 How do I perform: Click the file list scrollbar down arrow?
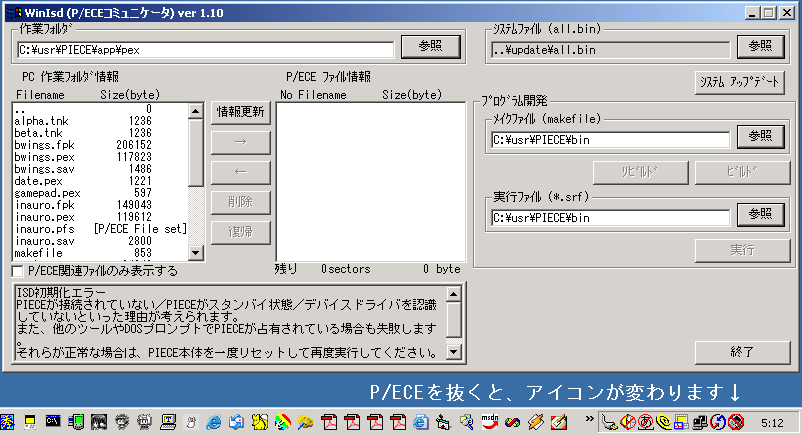196,252
